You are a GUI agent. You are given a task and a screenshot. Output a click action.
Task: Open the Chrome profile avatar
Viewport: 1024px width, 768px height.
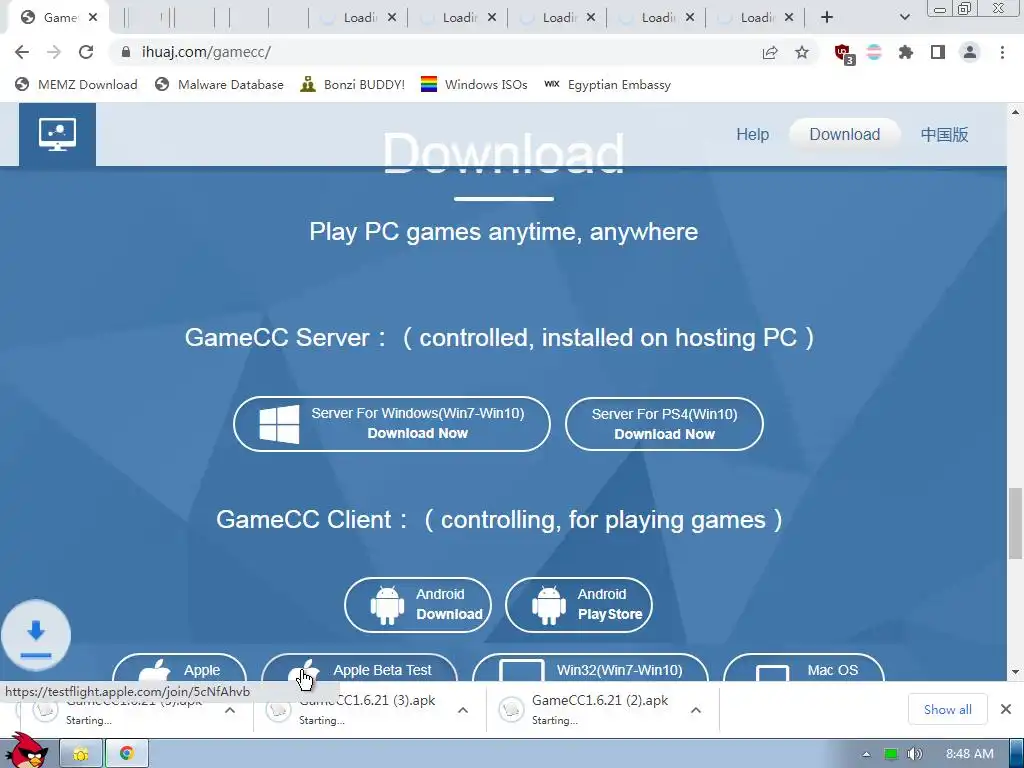(970, 52)
